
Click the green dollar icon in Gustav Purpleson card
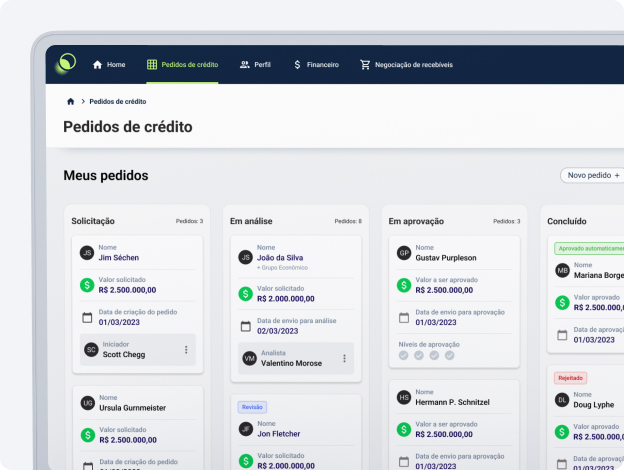pos(404,285)
